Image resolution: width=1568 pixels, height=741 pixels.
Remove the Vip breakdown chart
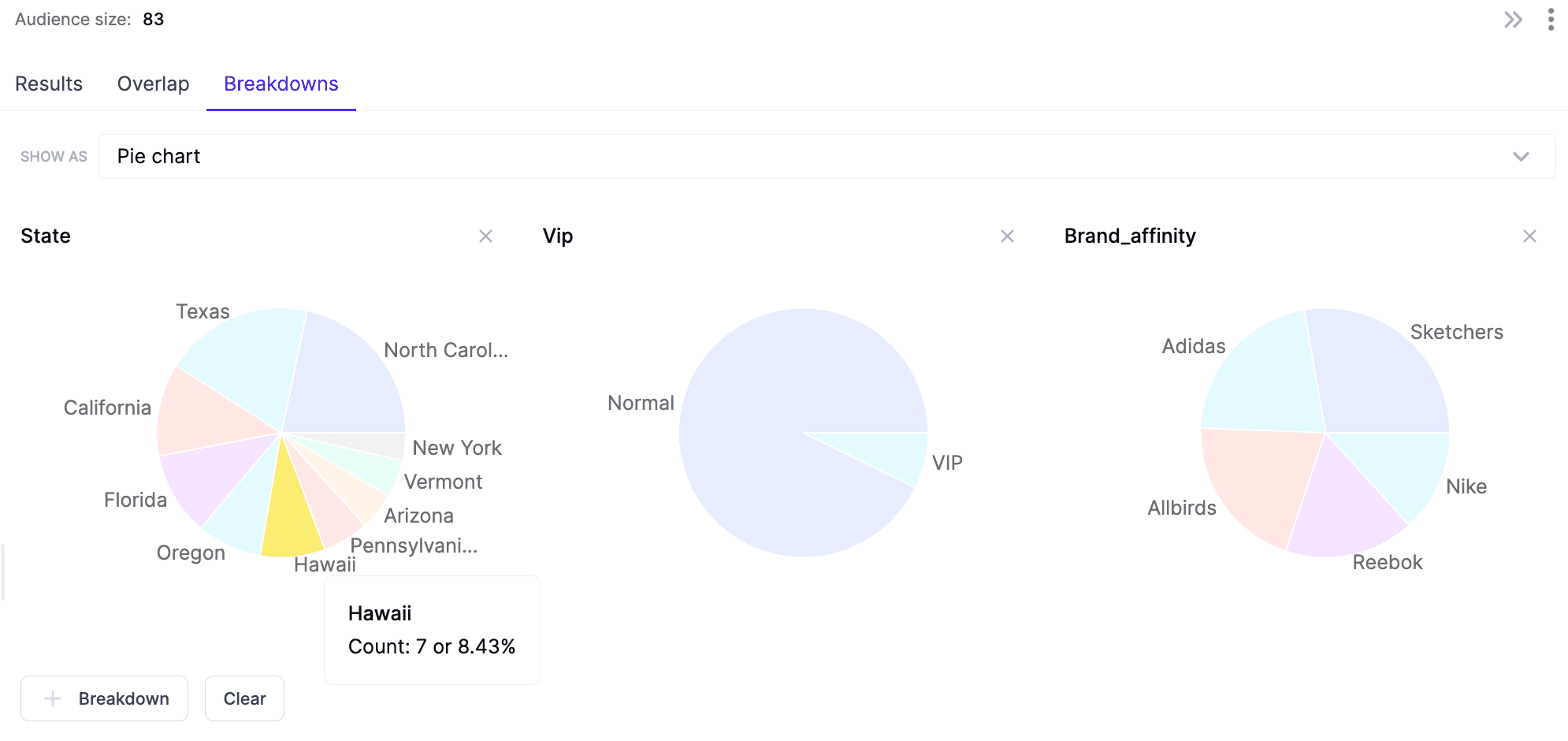pos(1007,236)
